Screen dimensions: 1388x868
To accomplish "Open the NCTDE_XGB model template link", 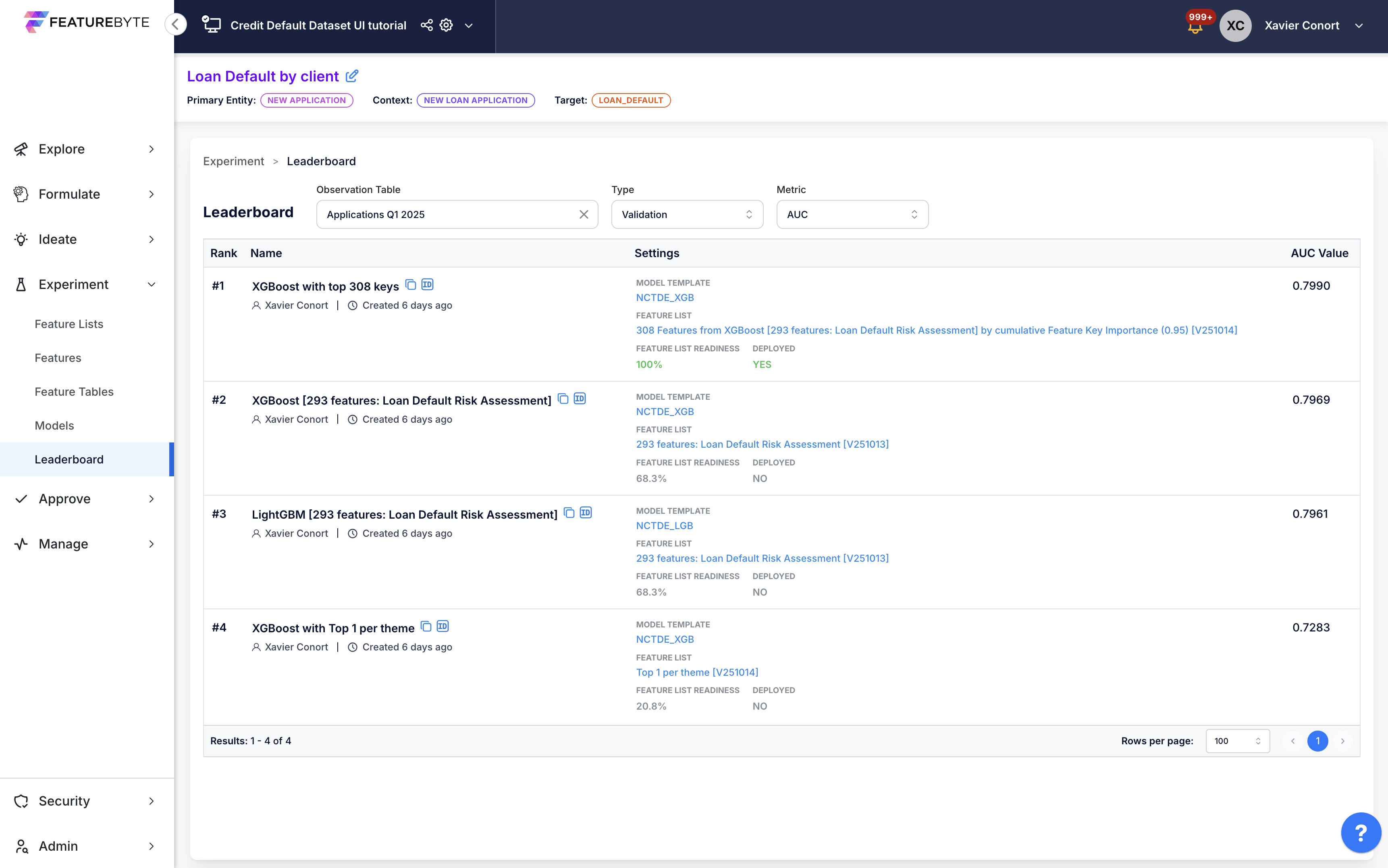I will pyautogui.click(x=664, y=297).
